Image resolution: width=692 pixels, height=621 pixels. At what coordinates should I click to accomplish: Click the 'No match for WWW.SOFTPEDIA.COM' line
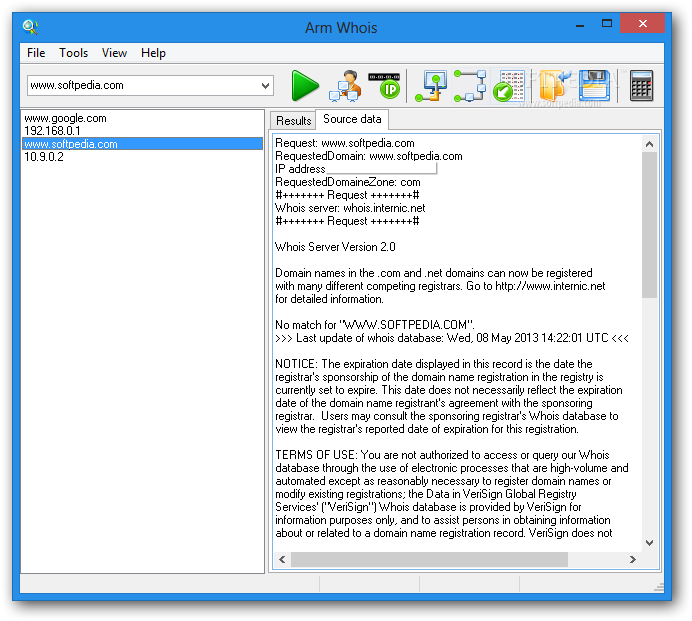pos(375,325)
